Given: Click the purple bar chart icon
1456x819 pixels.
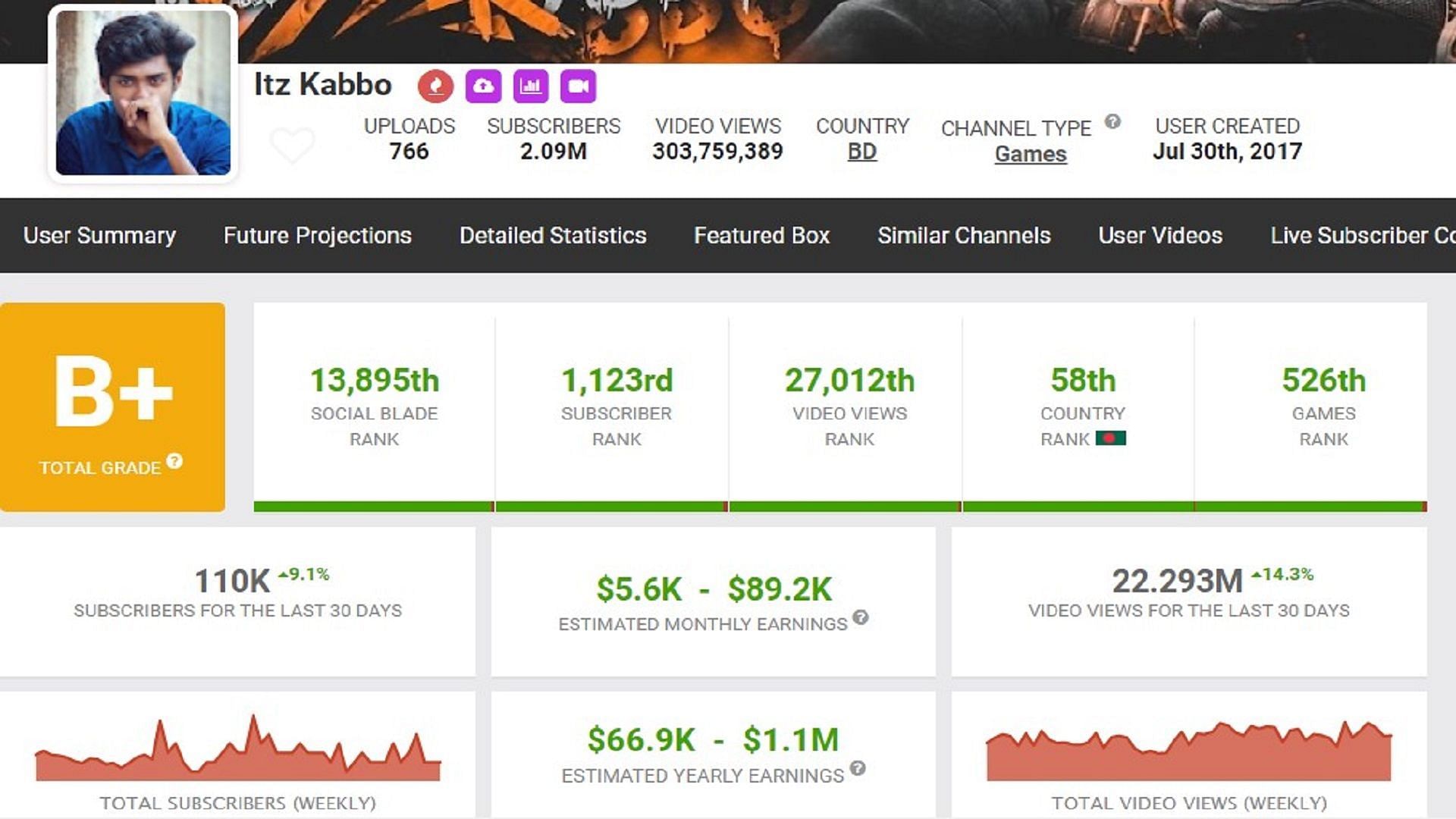Looking at the screenshot, I should pyautogui.click(x=531, y=86).
